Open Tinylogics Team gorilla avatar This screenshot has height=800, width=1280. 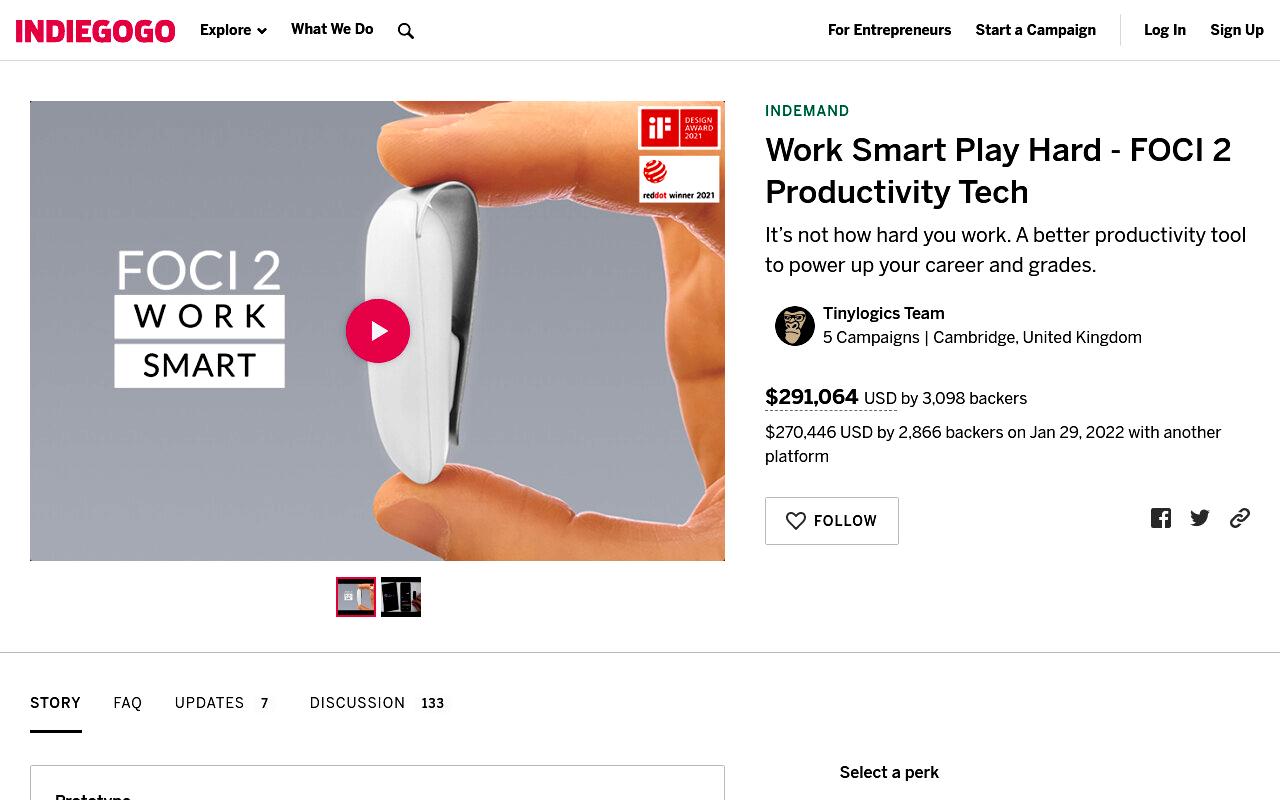795,326
